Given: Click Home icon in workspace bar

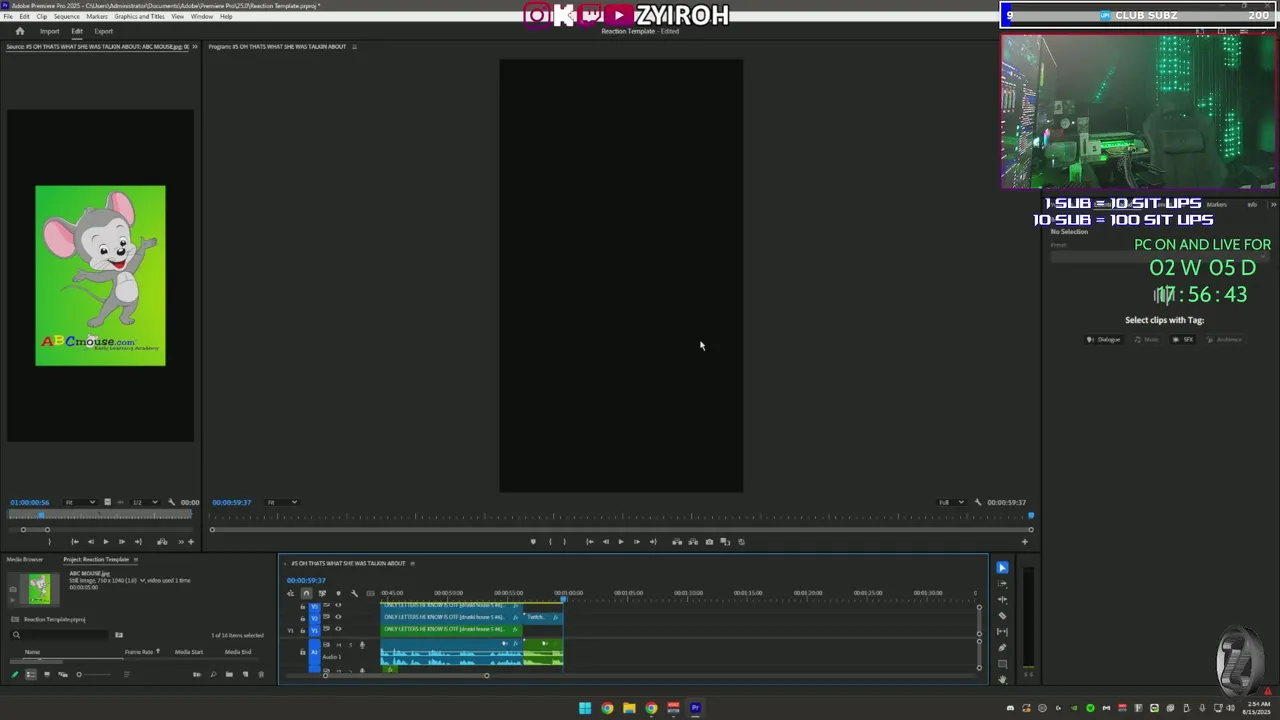Looking at the screenshot, I should click(x=19, y=31).
